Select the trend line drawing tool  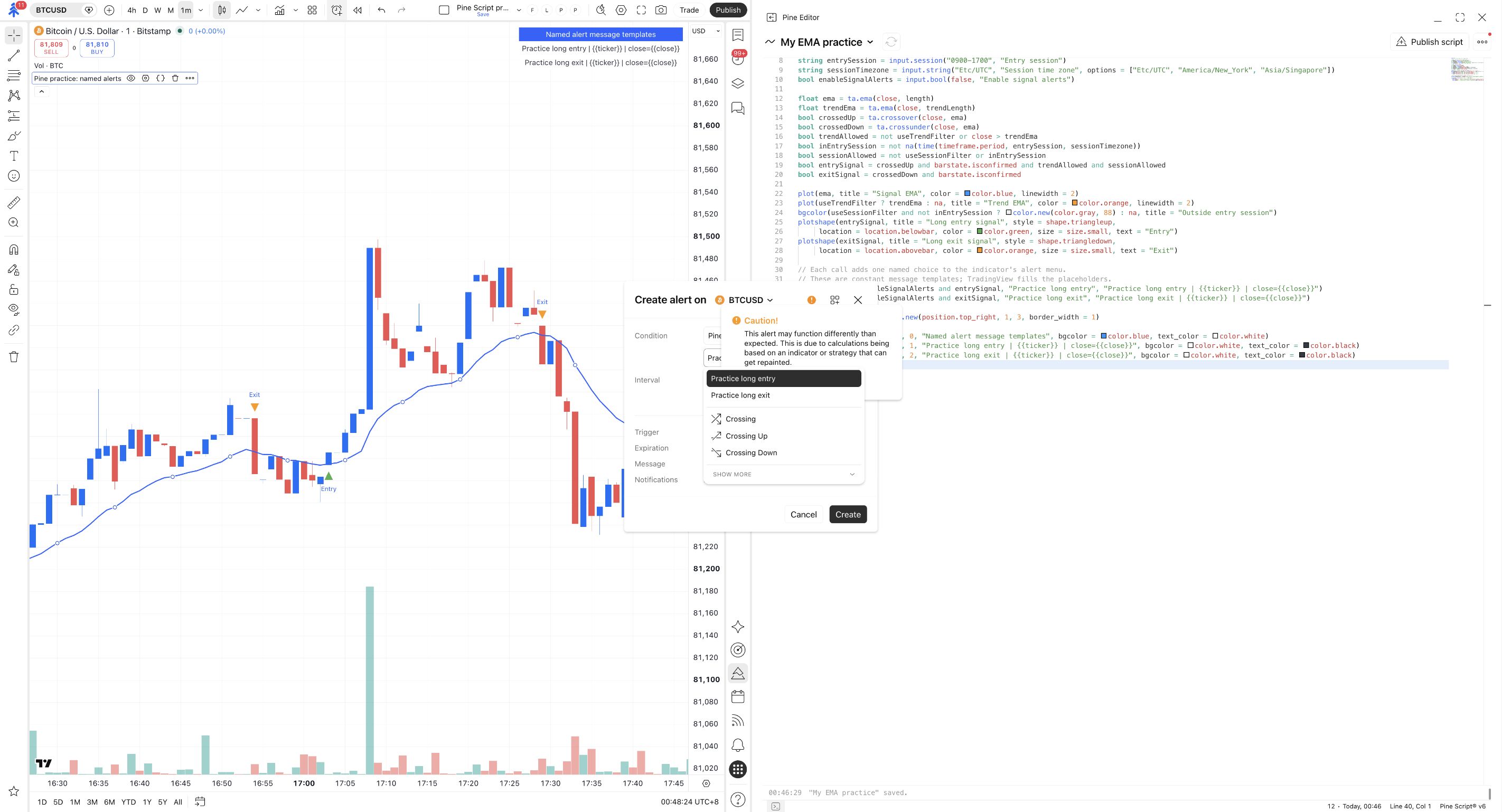(14, 56)
